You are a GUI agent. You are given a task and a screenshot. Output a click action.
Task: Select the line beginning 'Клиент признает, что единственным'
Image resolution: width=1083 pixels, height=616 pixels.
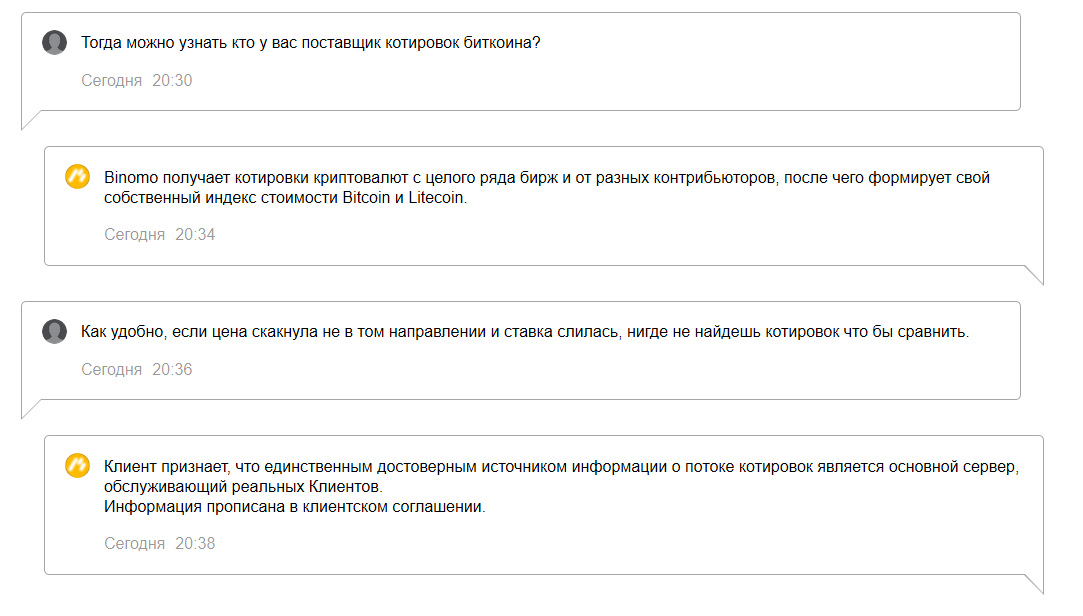(562, 467)
